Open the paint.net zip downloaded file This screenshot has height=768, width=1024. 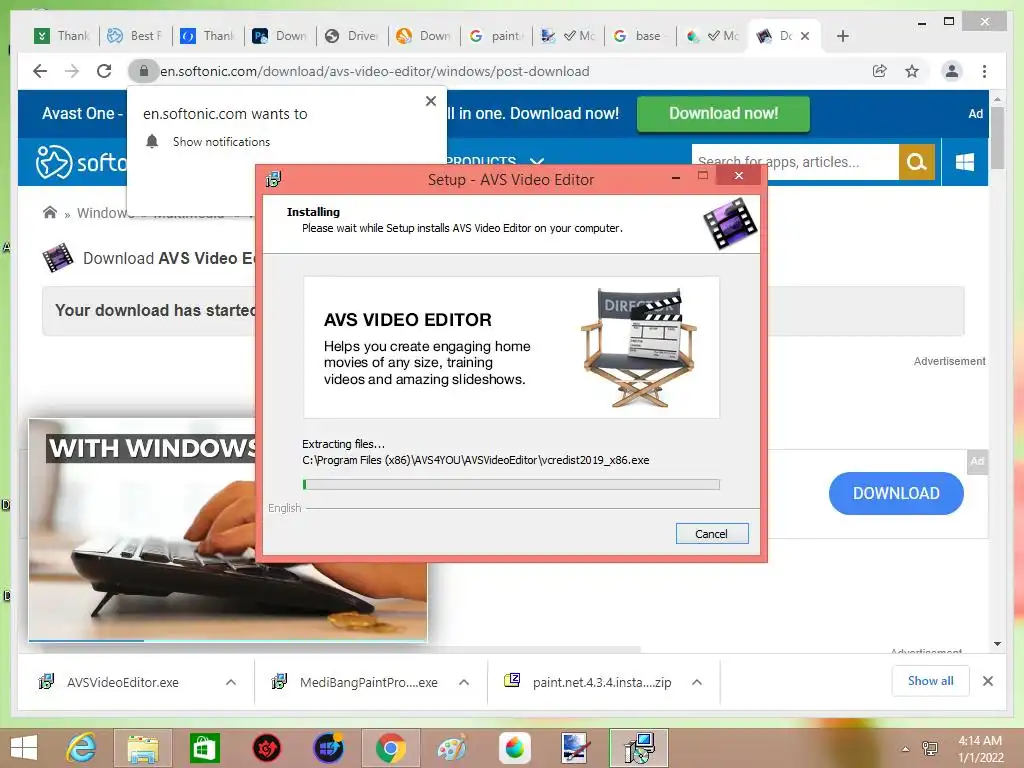[x=601, y=682]
